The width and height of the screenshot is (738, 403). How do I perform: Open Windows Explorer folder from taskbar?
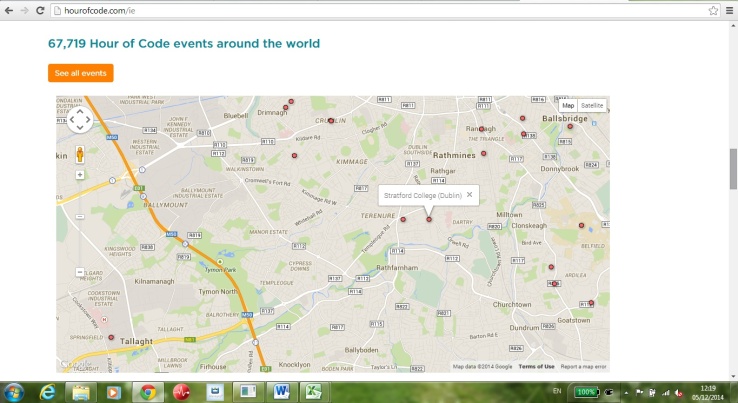coord(81,392)
